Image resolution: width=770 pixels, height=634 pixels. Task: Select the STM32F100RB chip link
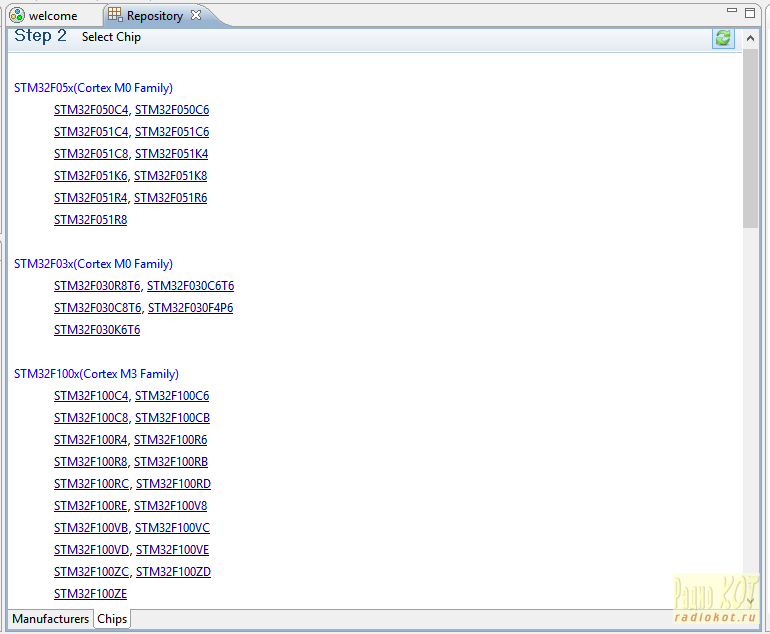[x=171, y=462]
